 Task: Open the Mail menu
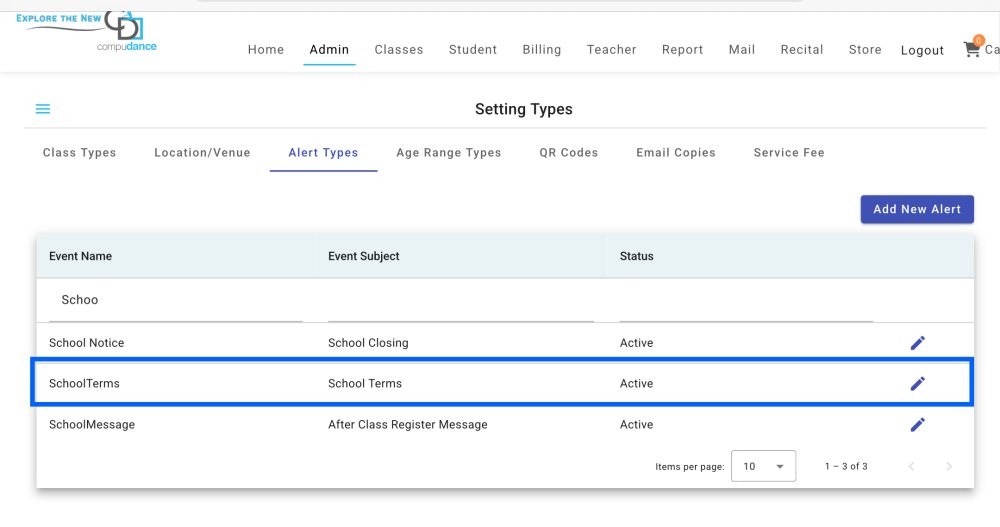(x=742, y=50)
